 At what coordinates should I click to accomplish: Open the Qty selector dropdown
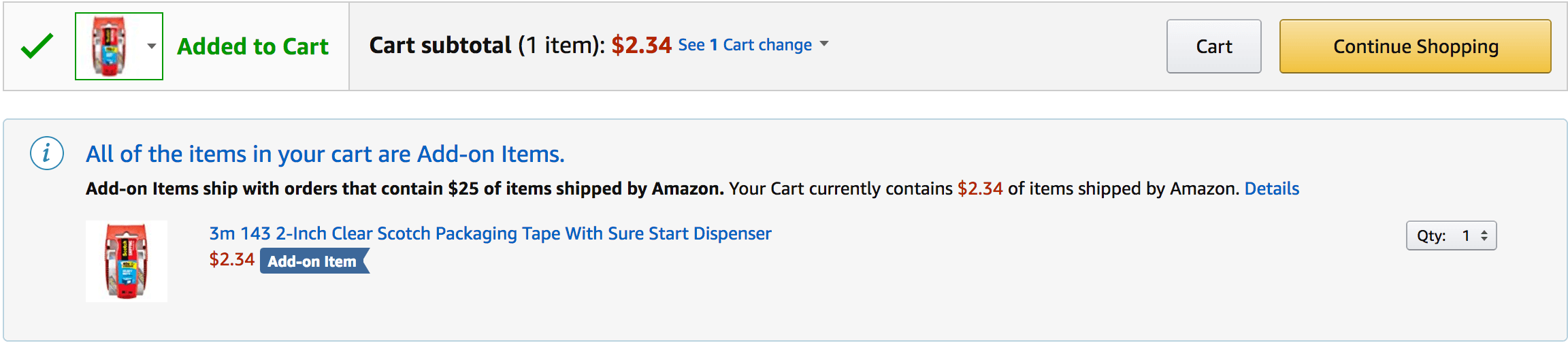click(1452, 235)
